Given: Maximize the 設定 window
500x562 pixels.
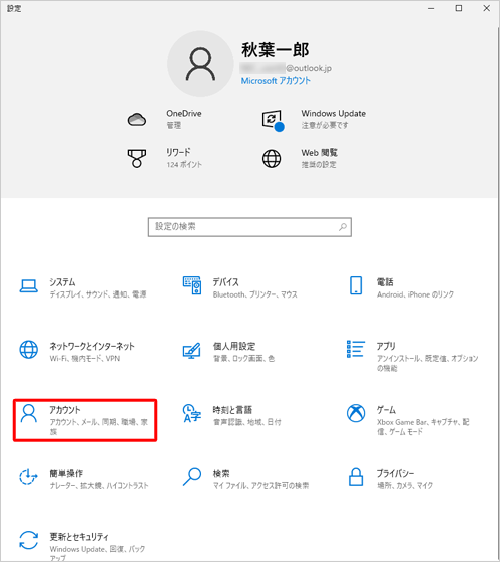Looking at the screenshot, I should [x=459, y=8].
